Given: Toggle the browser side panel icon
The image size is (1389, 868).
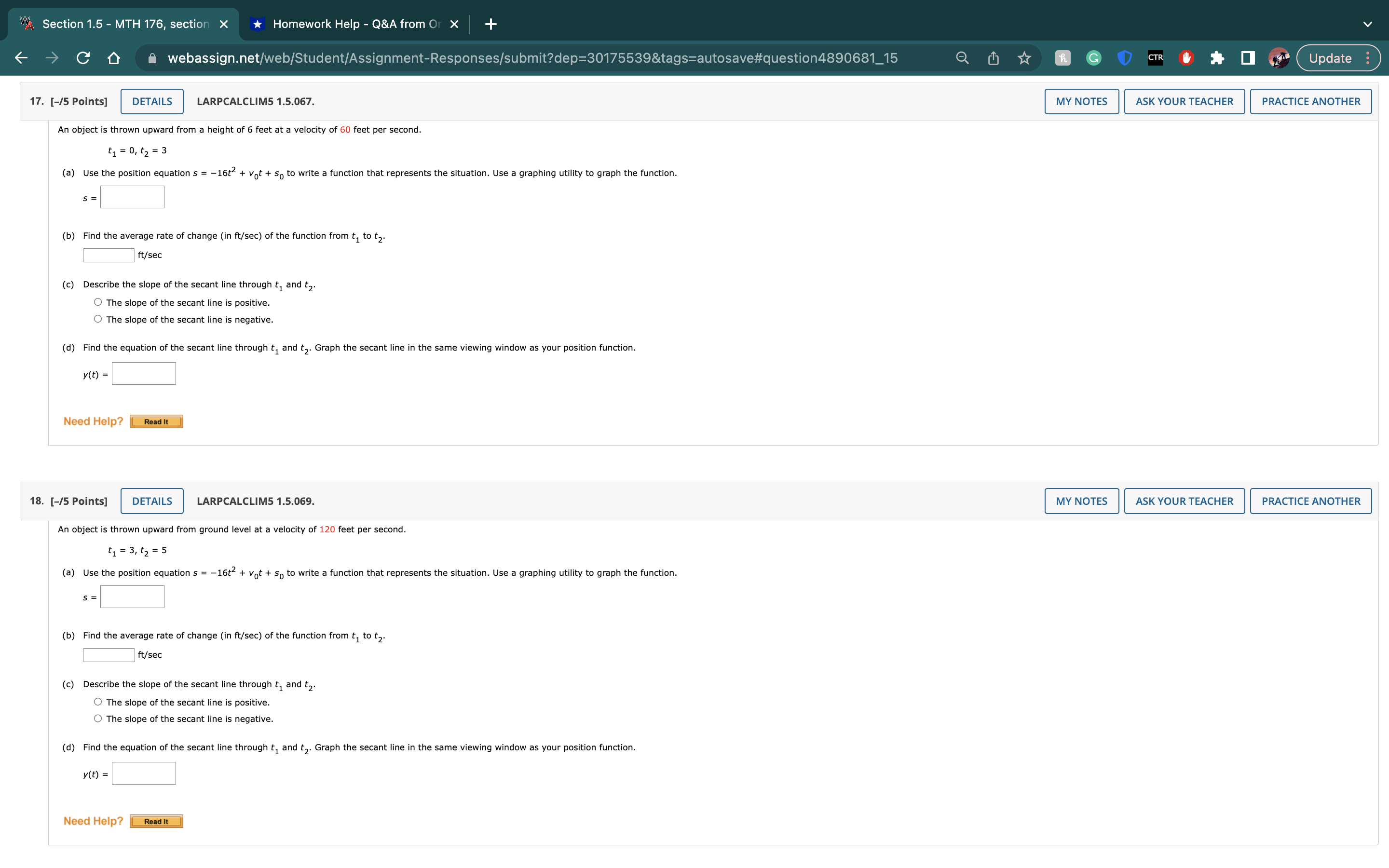Looking at the screenshot, I should [x=1247, y=58].
